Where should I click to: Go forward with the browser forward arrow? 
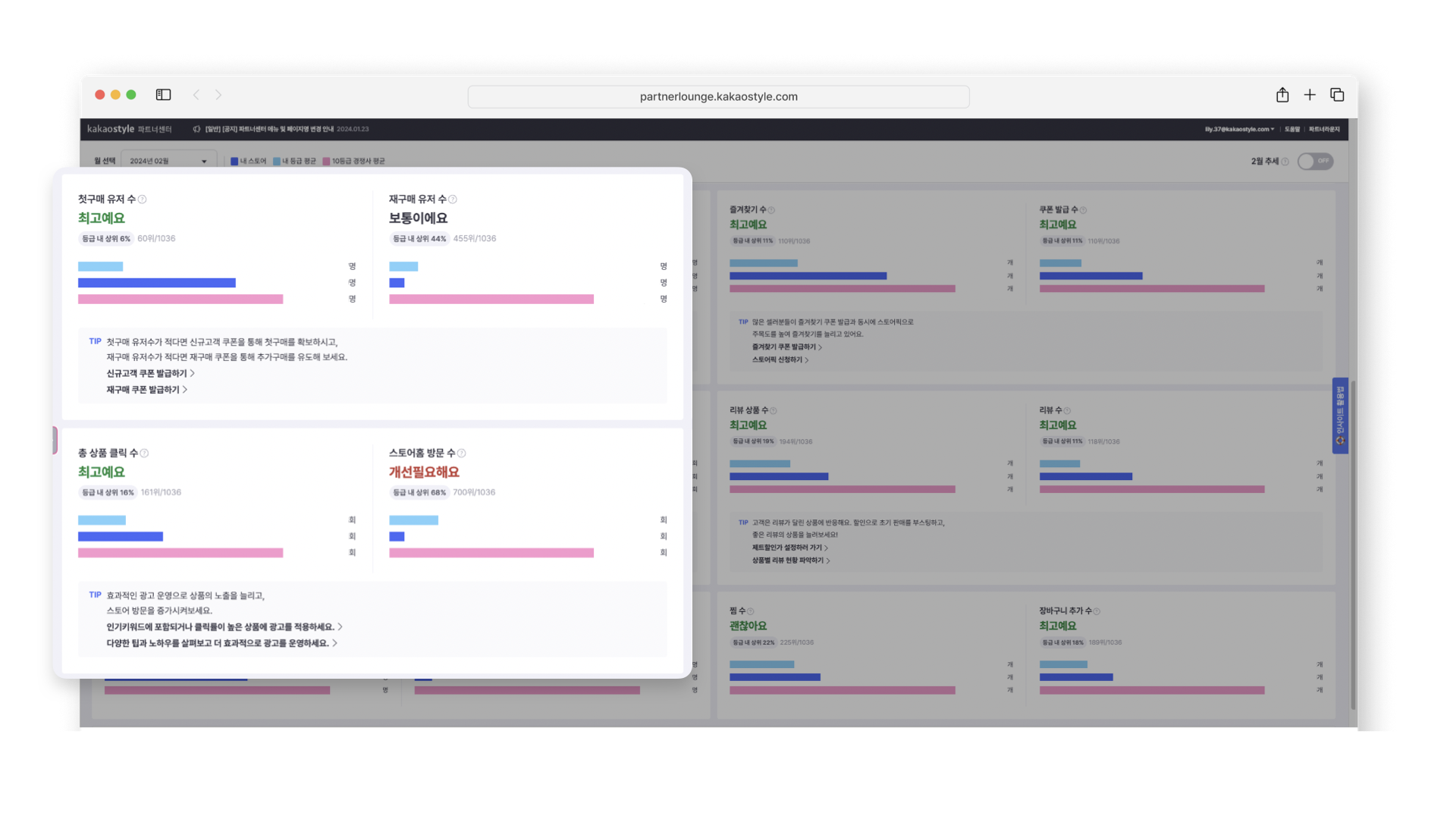click(x=218, y=95)
